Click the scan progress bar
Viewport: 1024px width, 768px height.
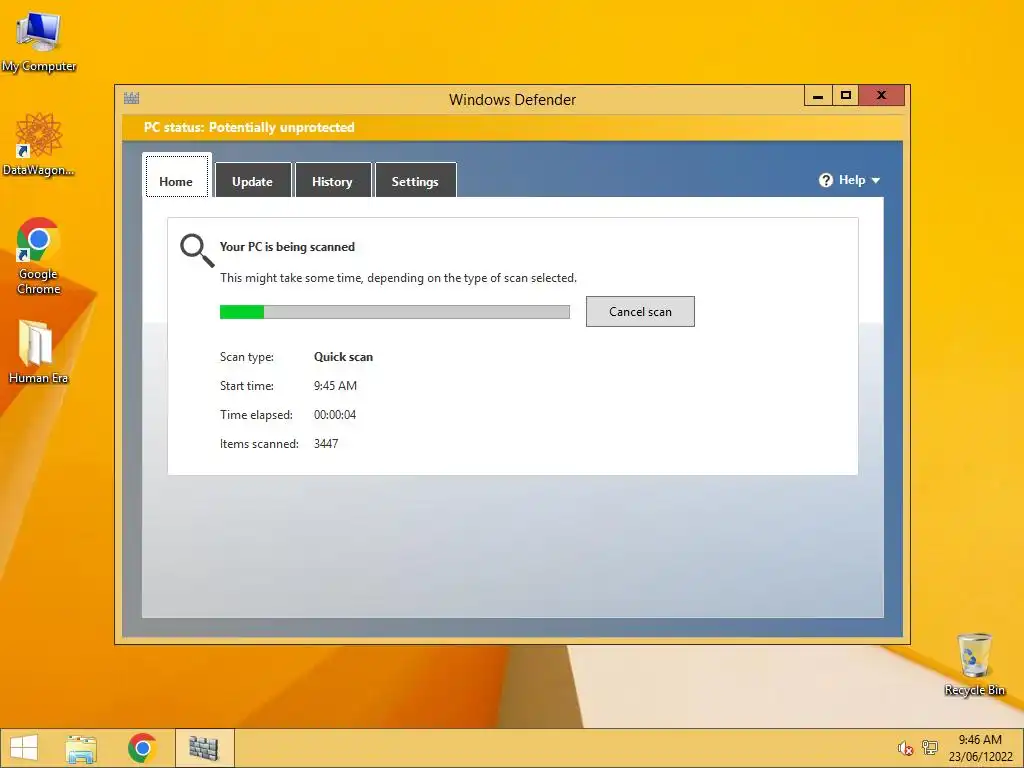[394, 312]
